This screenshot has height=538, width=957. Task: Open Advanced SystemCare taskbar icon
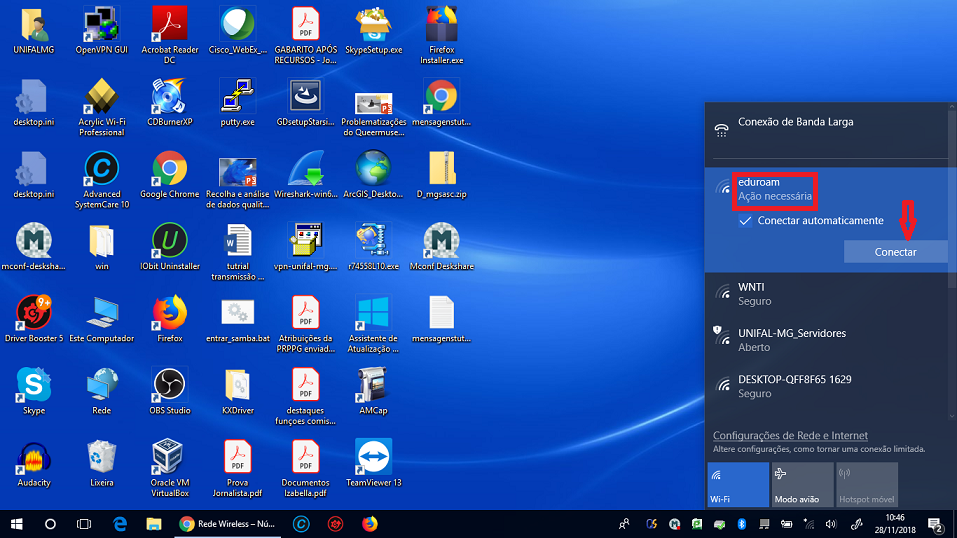[x=301, y=524]
